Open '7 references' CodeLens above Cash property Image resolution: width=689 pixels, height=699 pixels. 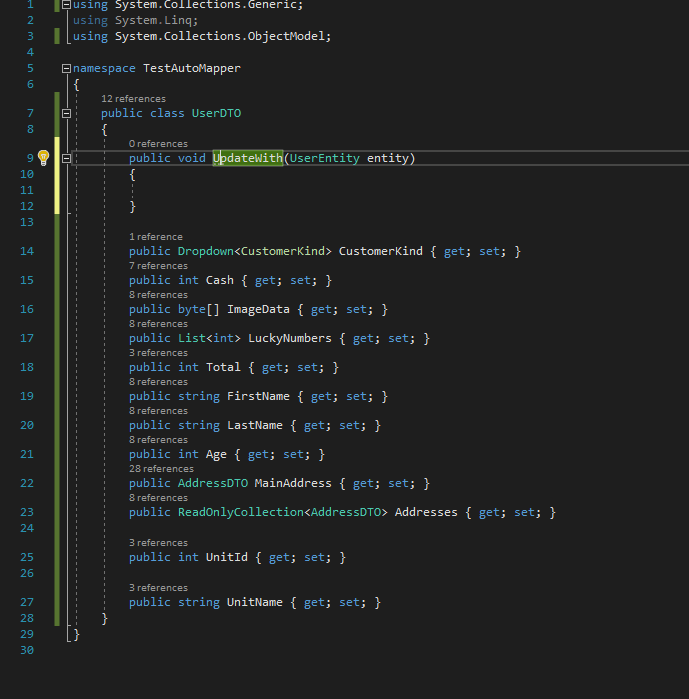pos(158,266)
